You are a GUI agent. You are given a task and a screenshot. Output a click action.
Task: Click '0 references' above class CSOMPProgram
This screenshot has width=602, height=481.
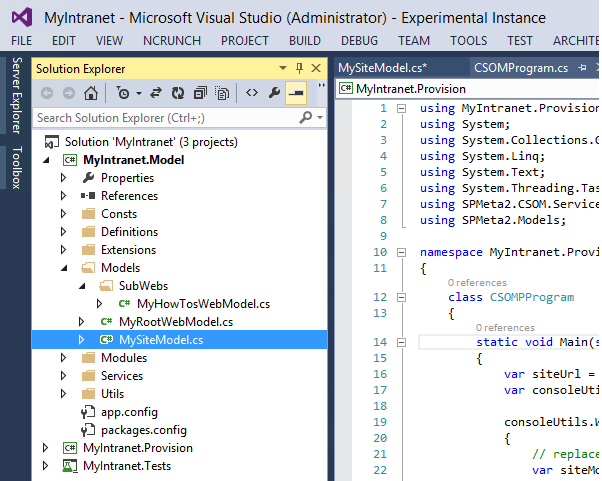pos(477,283)
